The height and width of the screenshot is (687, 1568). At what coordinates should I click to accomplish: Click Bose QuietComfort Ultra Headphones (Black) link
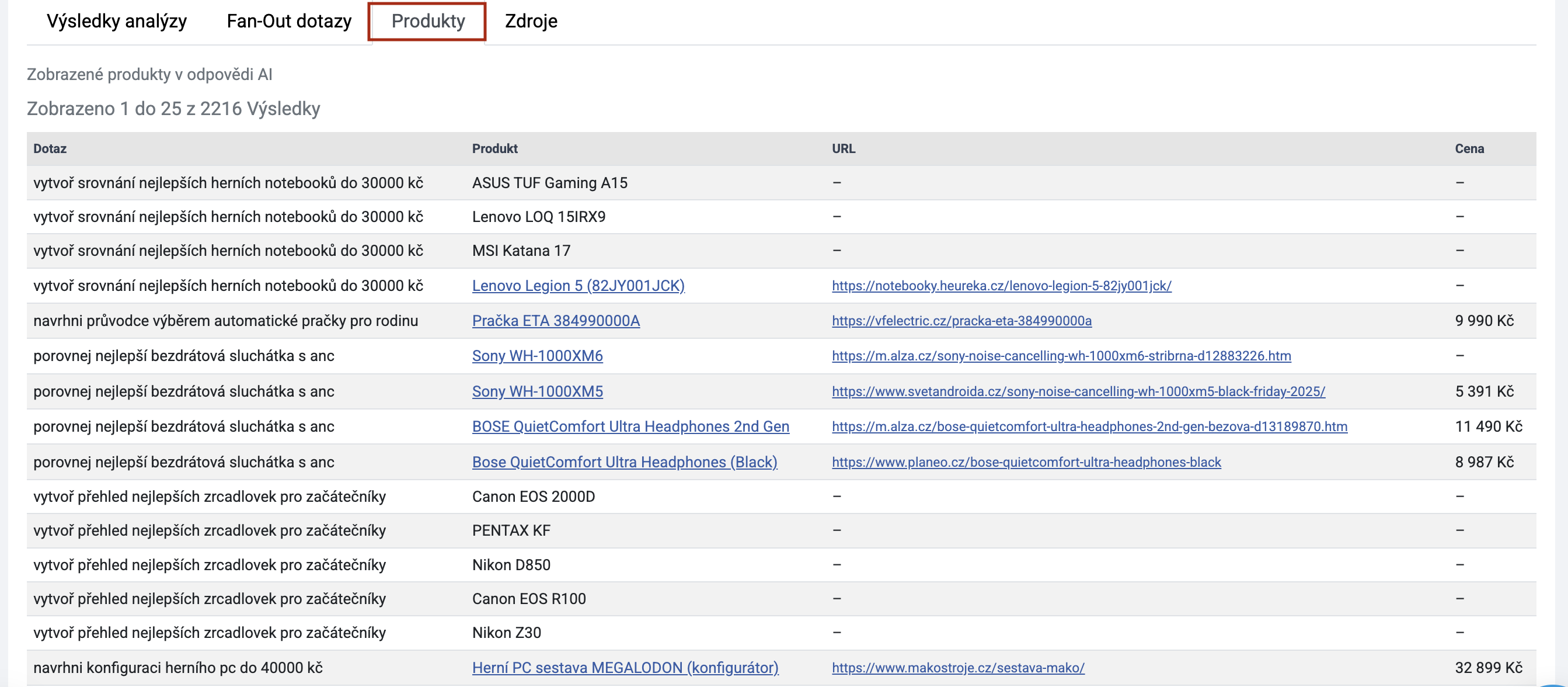(x=624, y=462)
